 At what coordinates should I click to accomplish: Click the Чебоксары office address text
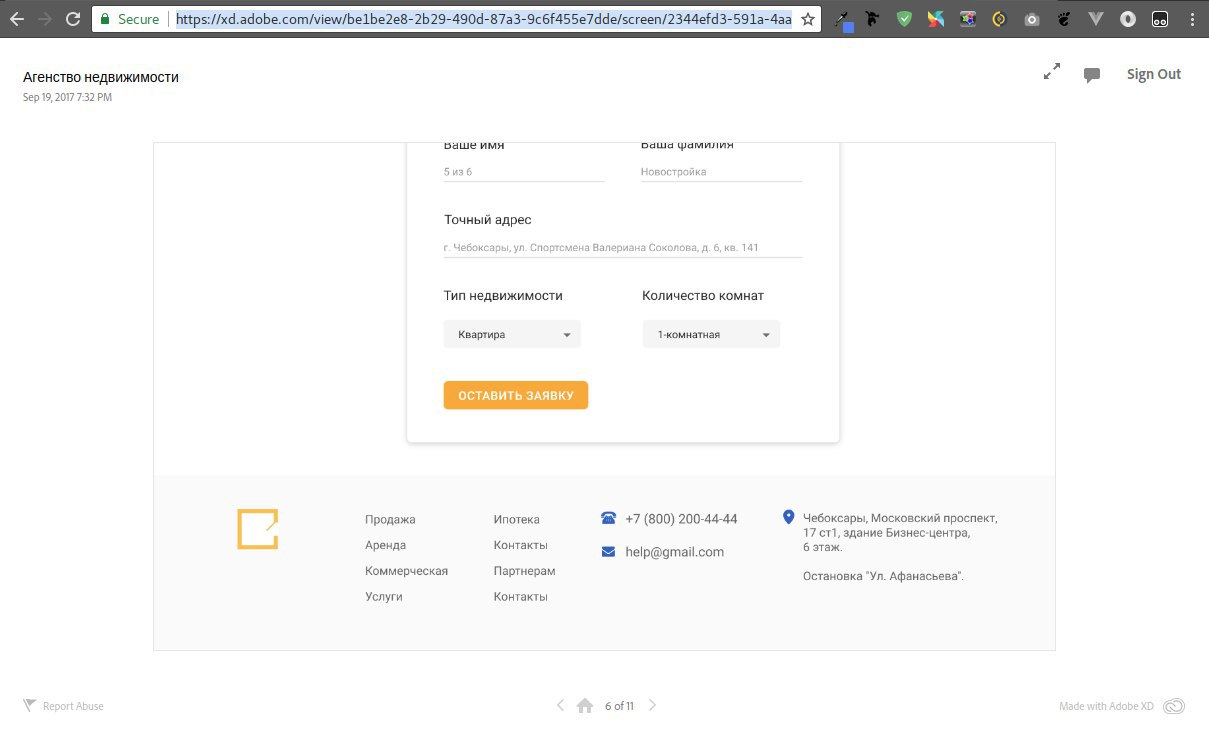[x=900, y=533]
